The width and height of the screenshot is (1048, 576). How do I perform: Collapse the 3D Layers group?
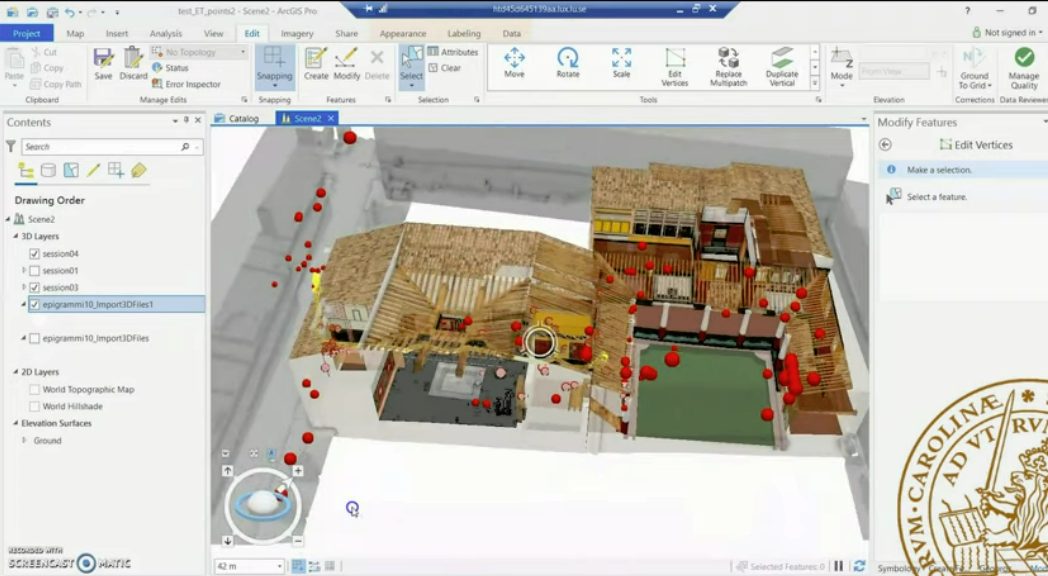[x=15, y=236]
